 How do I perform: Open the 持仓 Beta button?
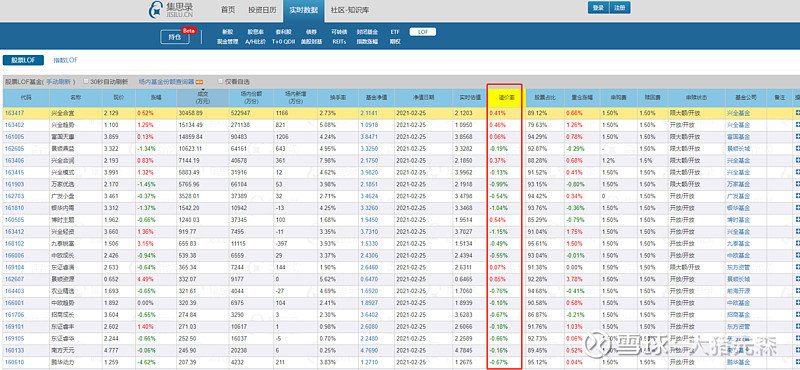click(x=175, y=37)
